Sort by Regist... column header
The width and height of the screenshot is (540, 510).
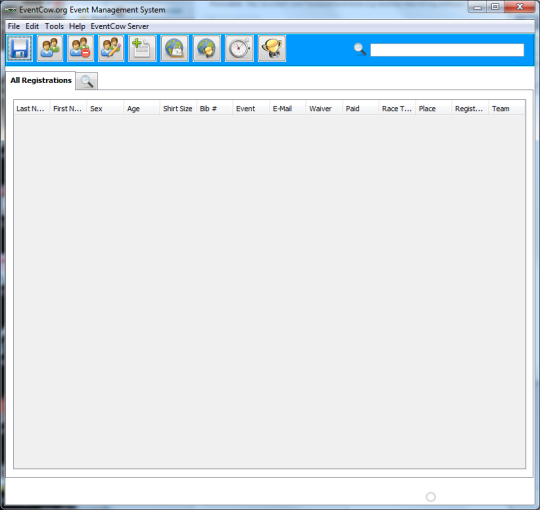pyautogui.click(x=470, y=108)
